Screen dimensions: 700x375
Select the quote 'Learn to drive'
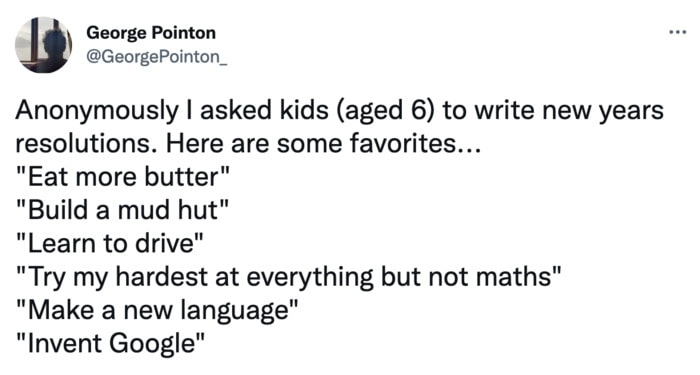[x=110, y=243]
